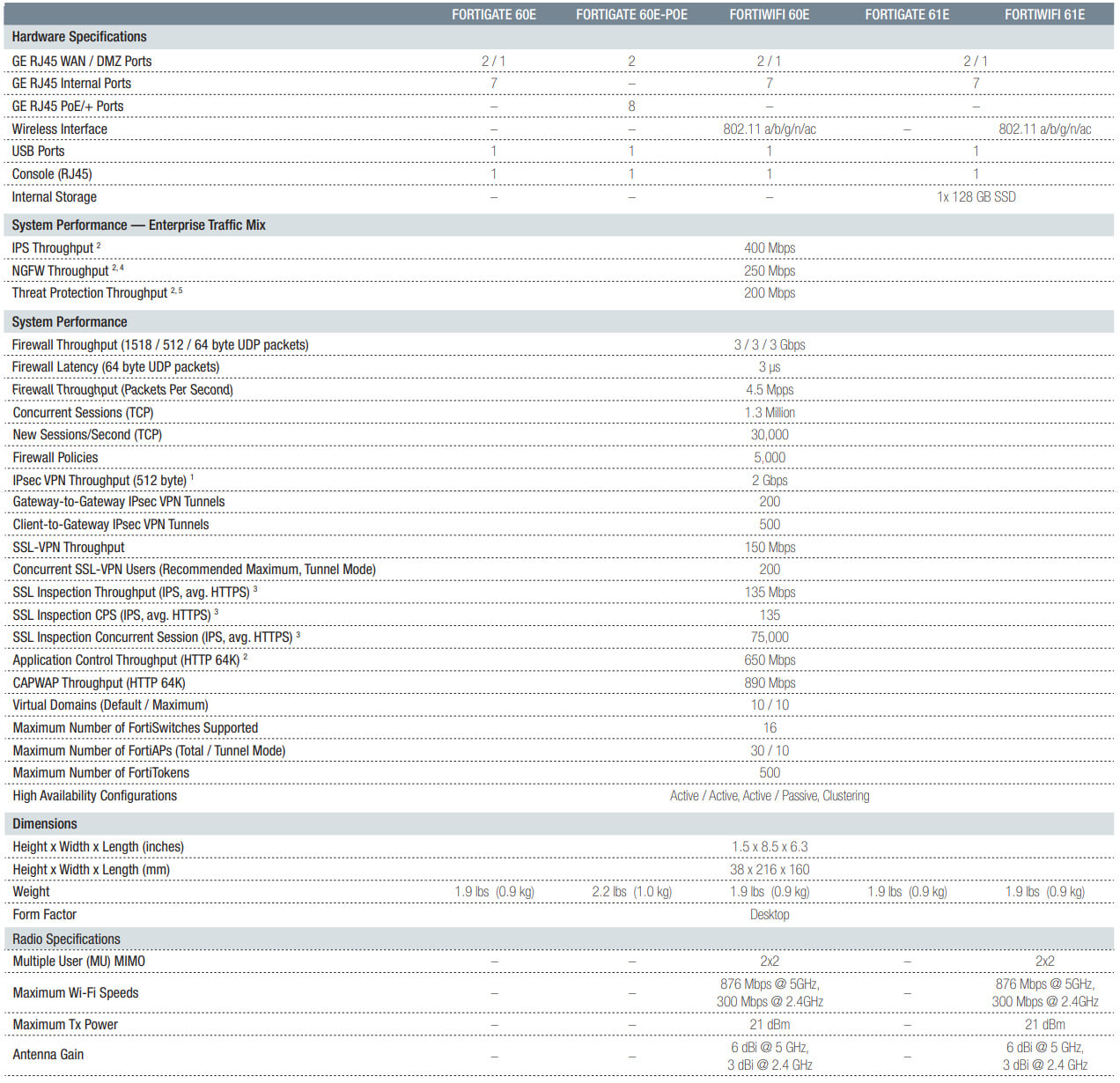This screenshot has width=1120, height=1083.
Task: Click the Maximum Tx Power row label
Action: pos(65,1025)
